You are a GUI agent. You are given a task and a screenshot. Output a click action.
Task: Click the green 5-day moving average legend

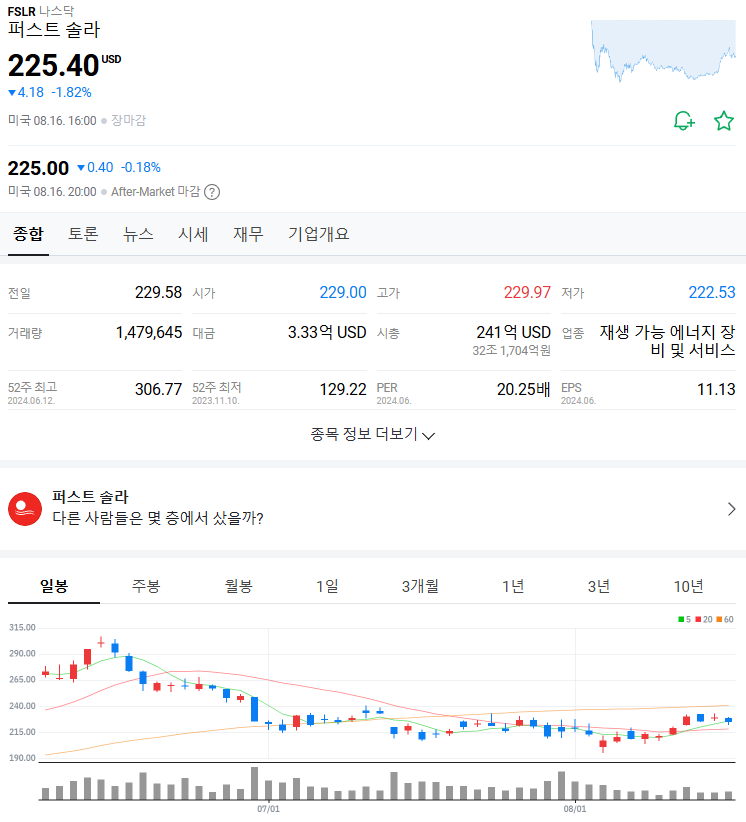[x=684, y=620]
